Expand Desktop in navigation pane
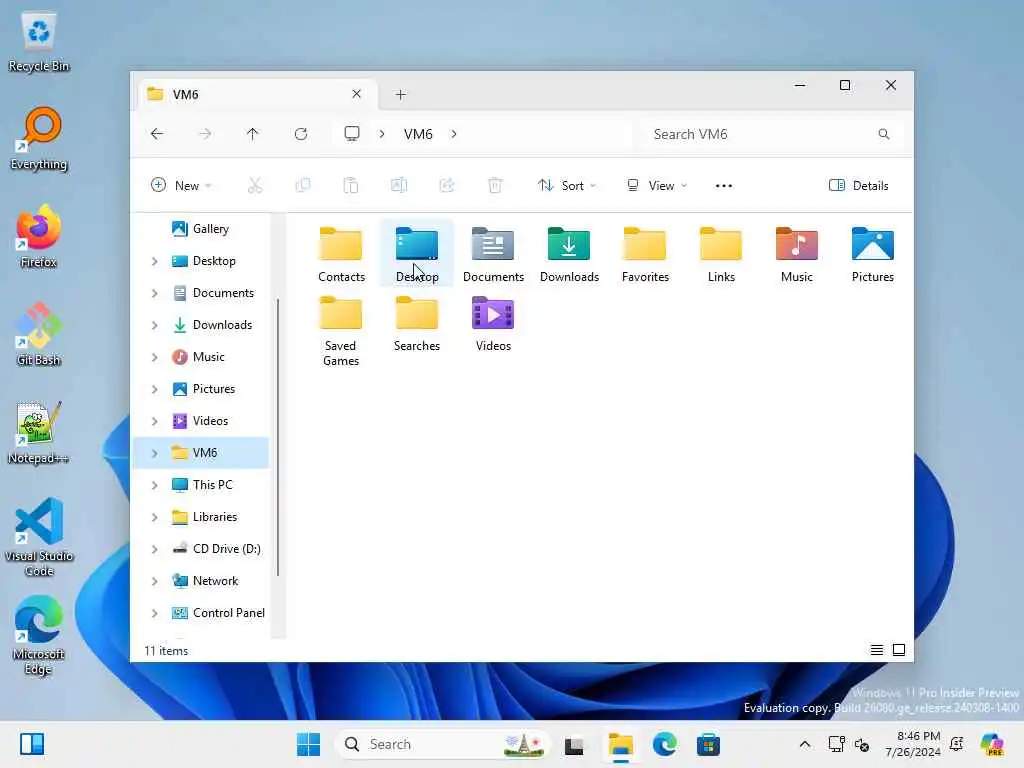 pos(154,261)
